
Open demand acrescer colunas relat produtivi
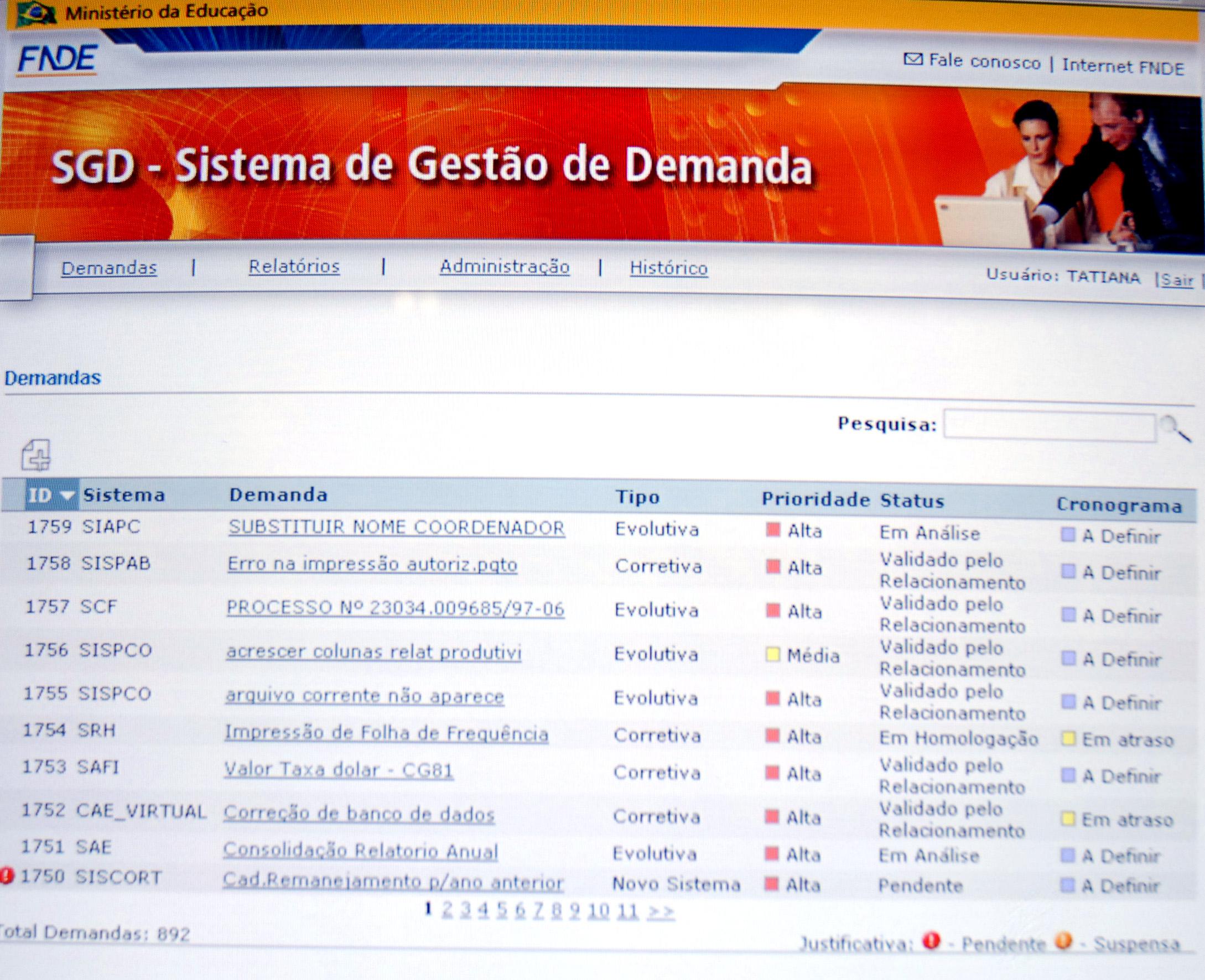[x=373, y=651]
